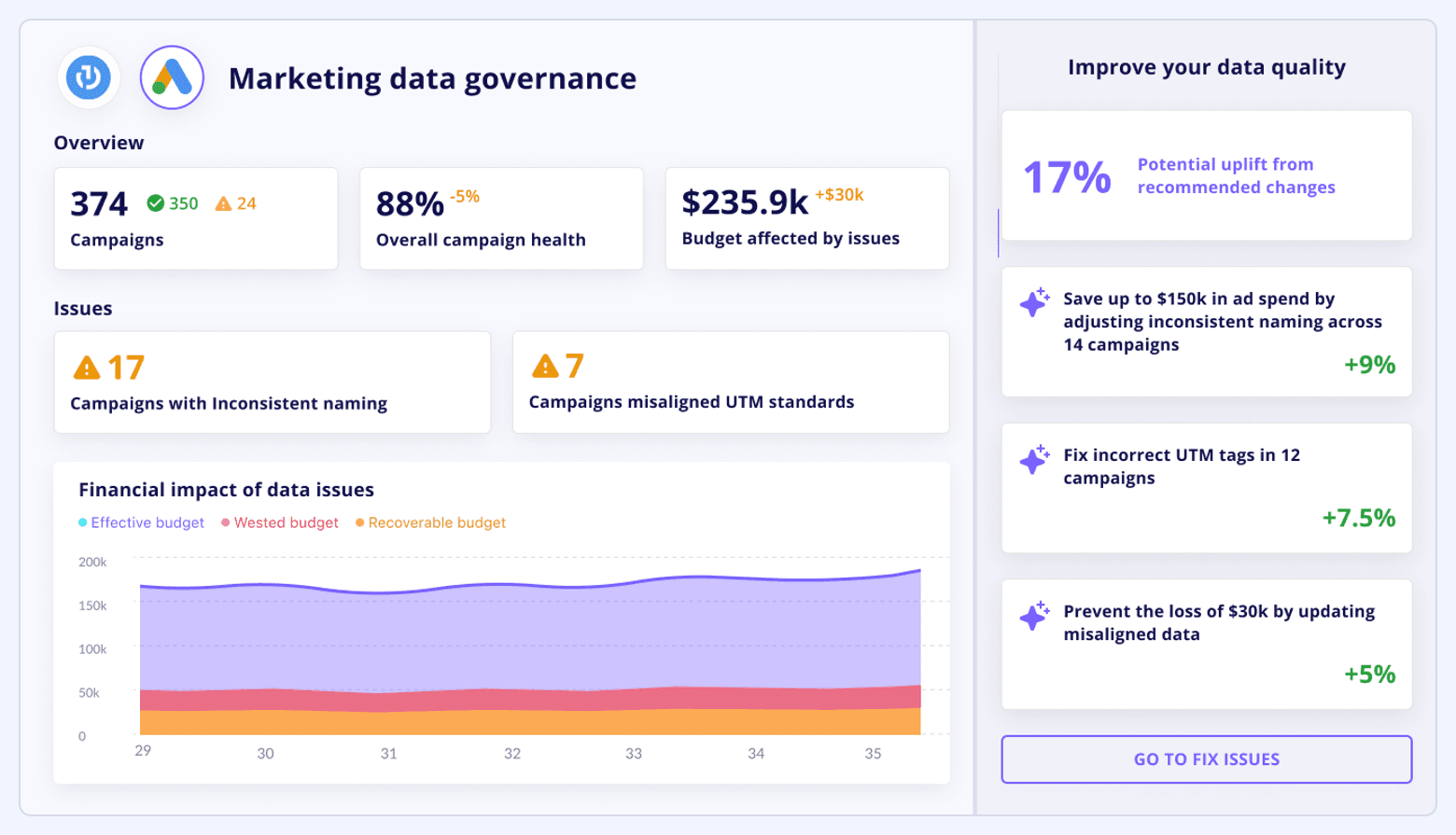Select the 374 Campaigns overview card
The image size is (1456, 835).
[x=196, y=218]
